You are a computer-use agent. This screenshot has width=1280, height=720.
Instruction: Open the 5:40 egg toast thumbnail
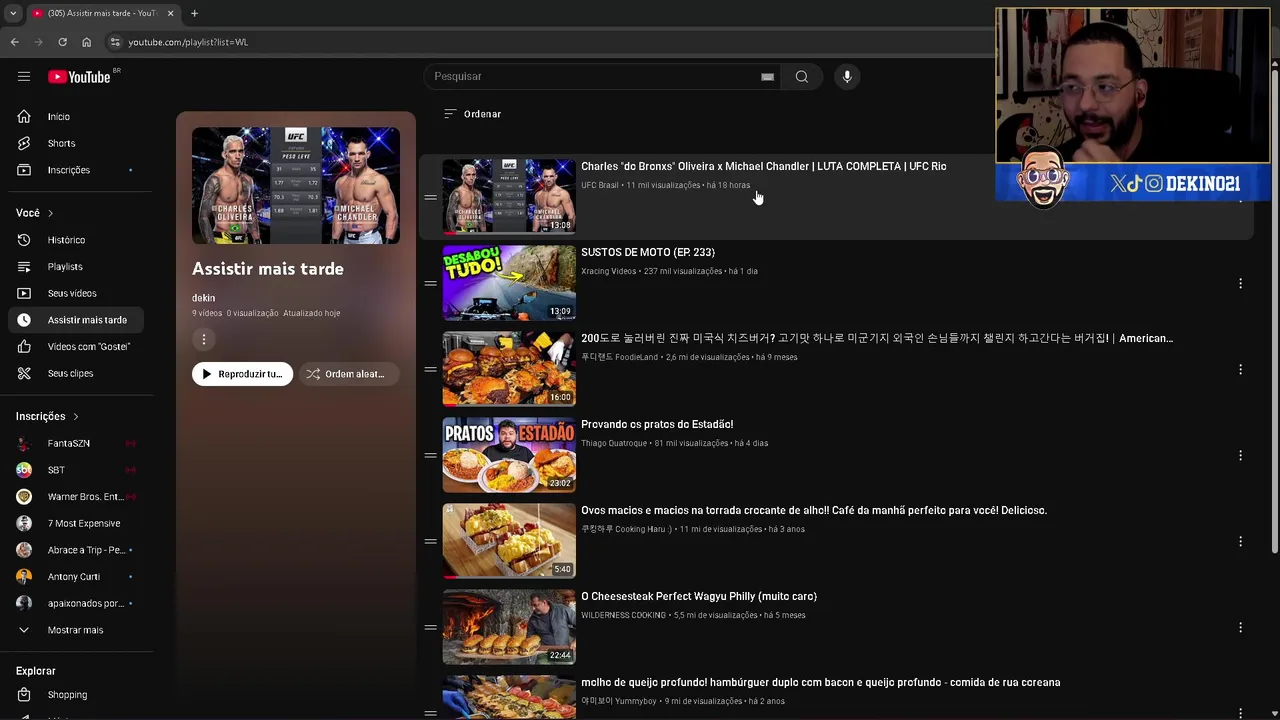coord(509,541)
